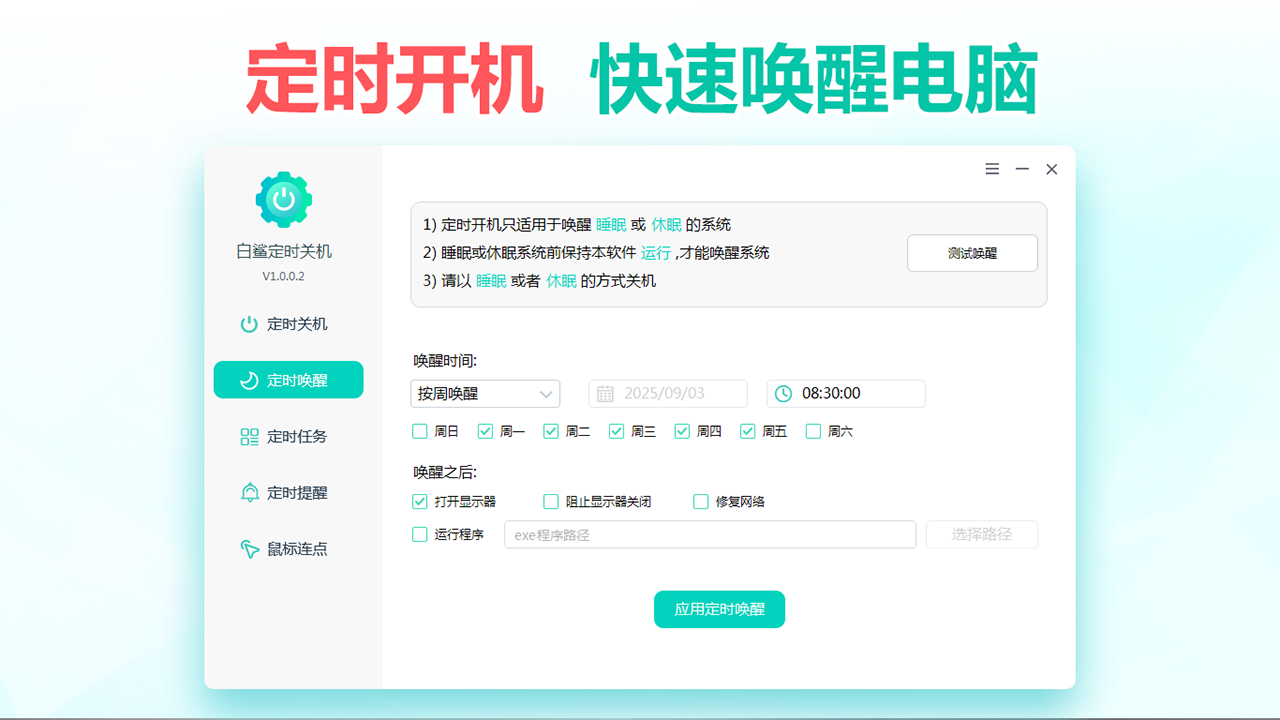Image resolution: width=1280 pixels, height=720 pixels.
Task: Enable 阻止显示器关闭 checkbox
Action: (551, 501)
